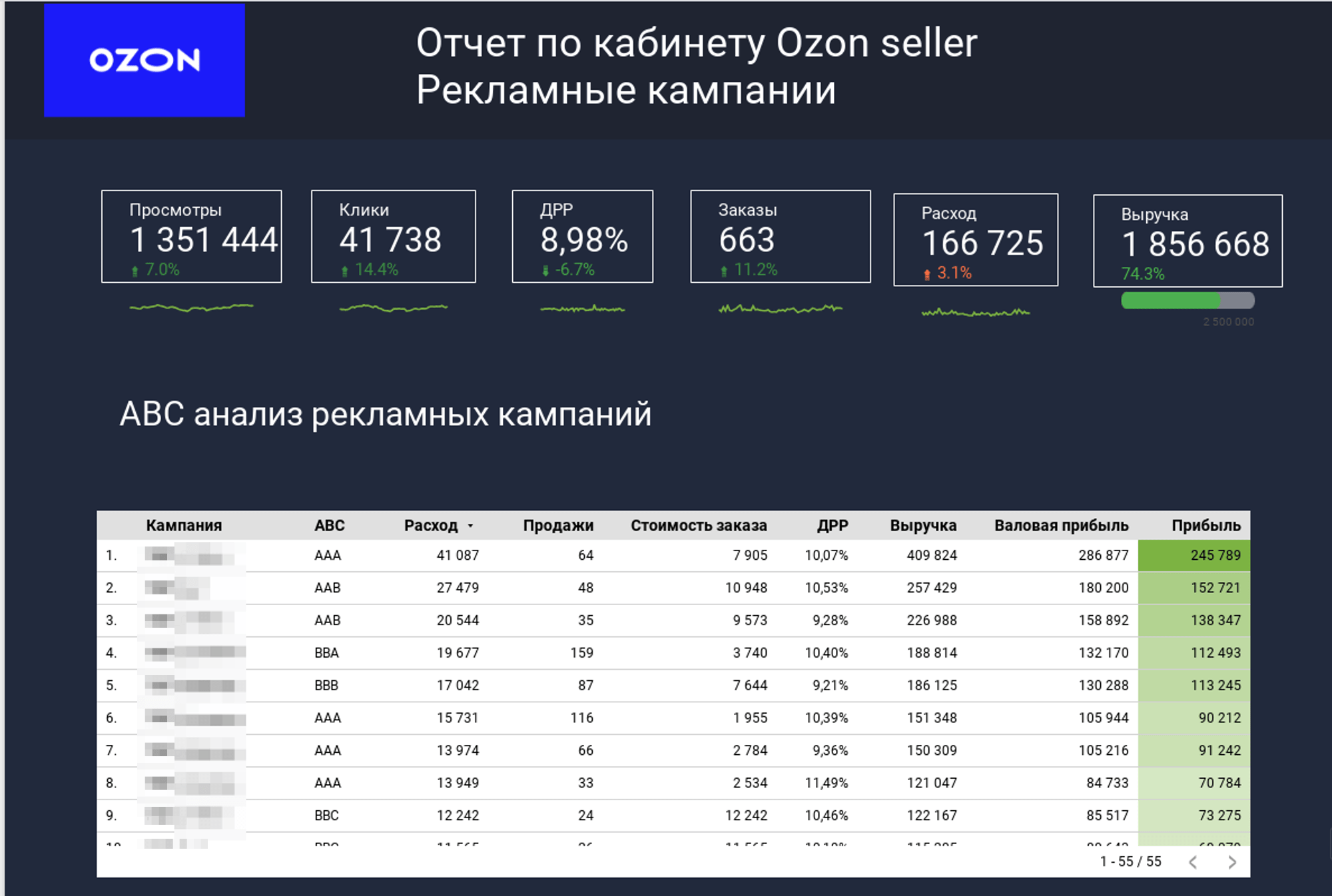
Task: Click Стоимость заказа value 12 242
Action: coord(746,816)
